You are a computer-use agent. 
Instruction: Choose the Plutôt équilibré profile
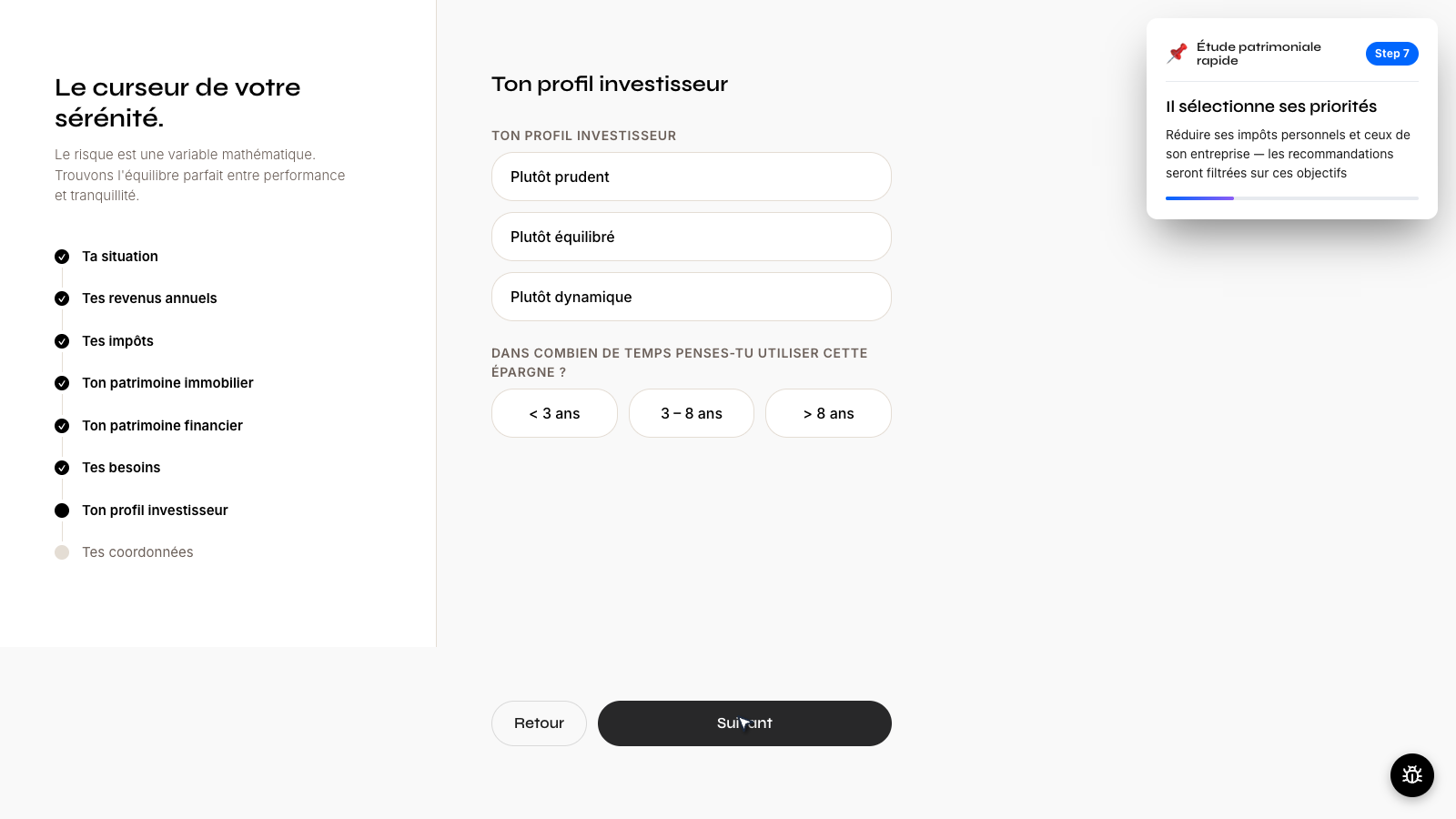click(692, 237)
